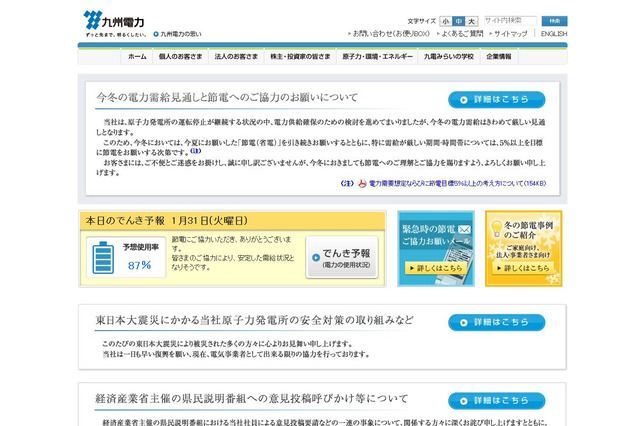This screenshot has width=640, height=426.
Task: Open the 九電みらいの学校 menu
Action: click(449, 57)
